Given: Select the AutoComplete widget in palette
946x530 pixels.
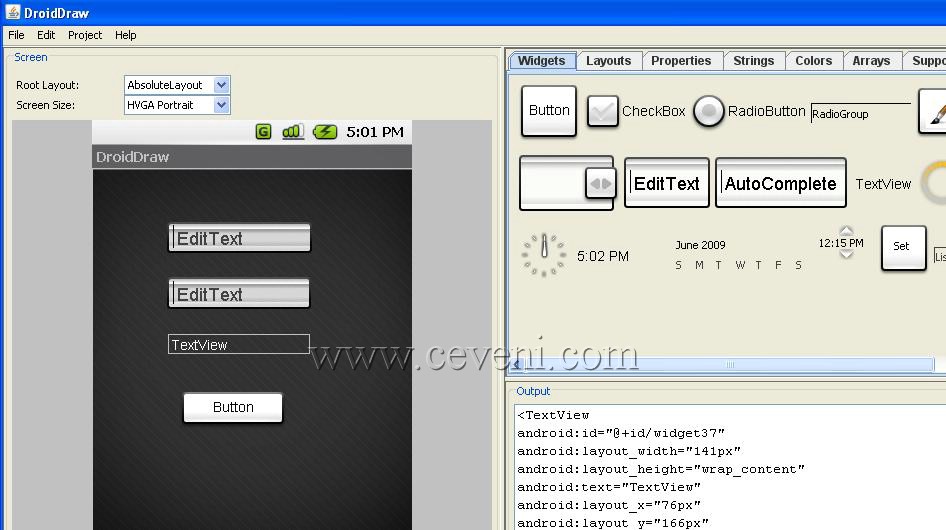Looking at the screenshot, I should click(781, 183).
